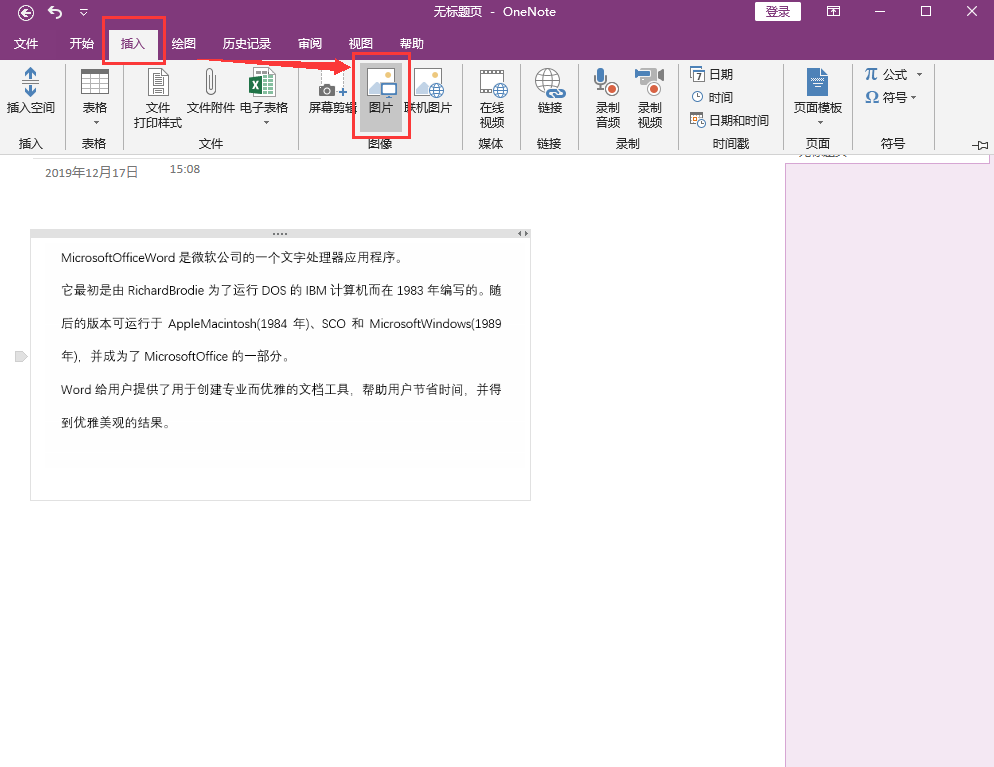Open the File (文件) tab
This screenshot has width=994, height=767.
point(26,44)
